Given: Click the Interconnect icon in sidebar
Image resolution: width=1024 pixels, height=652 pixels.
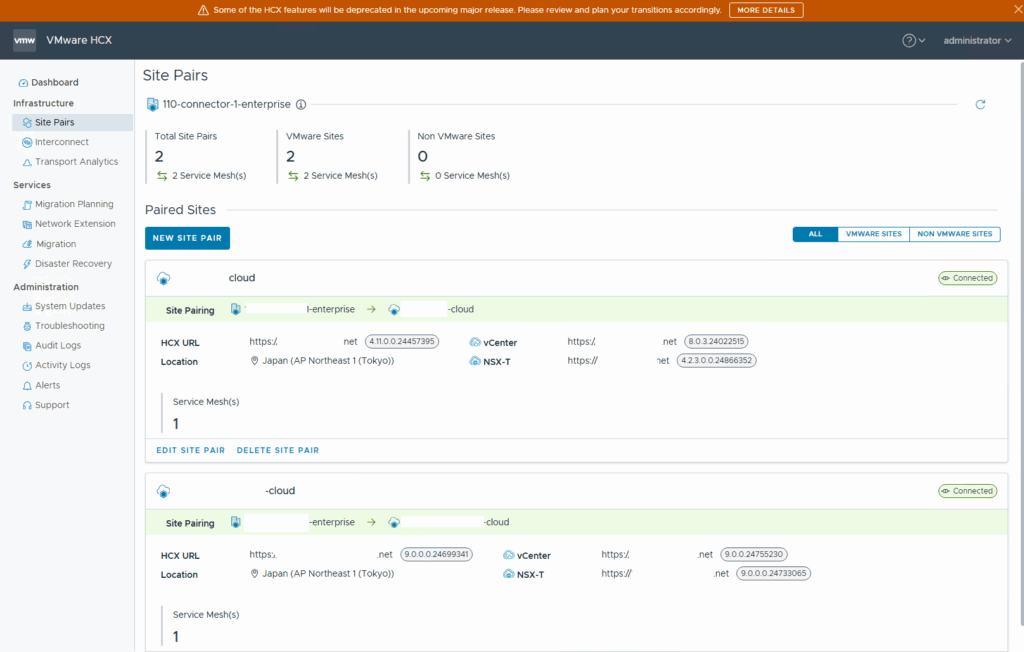Looking at the screenshot, I should [x=27, y=142].
